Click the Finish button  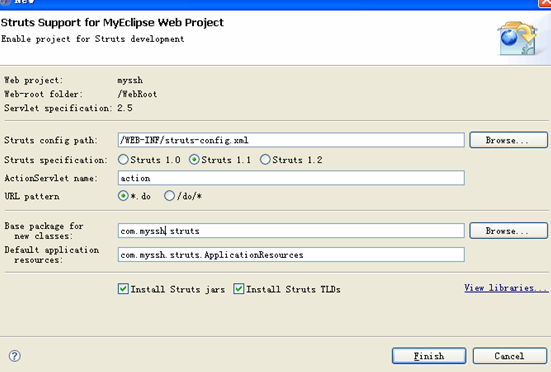pyautogui.click(x=429, y=356)
